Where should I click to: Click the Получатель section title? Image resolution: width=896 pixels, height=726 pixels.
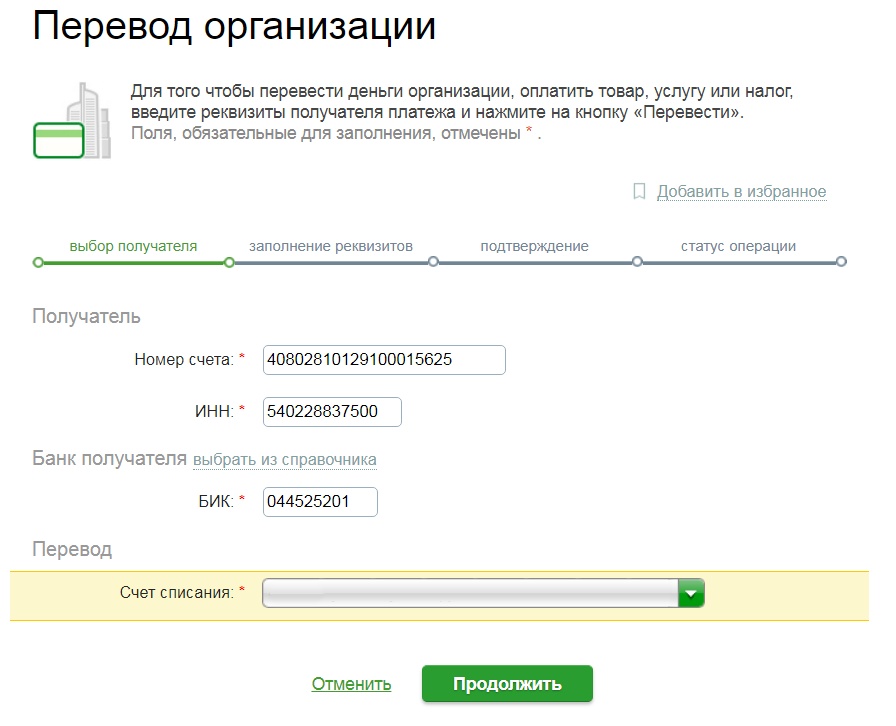pyautogui.click(x=86, y=316)
